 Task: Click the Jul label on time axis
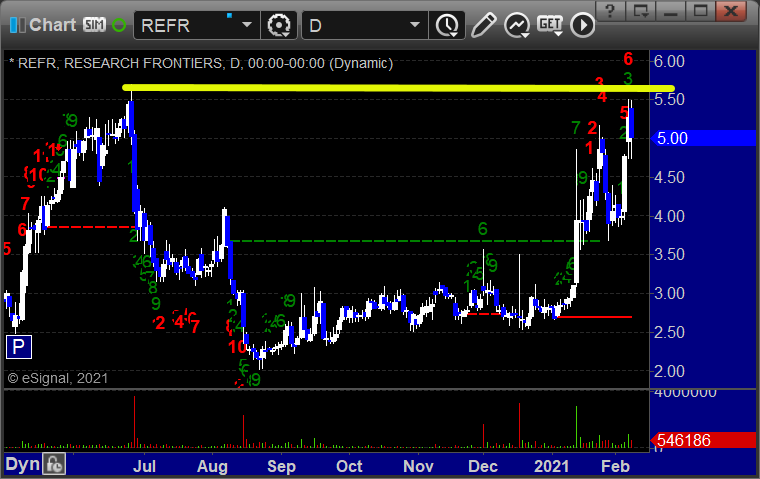point(144,466)
